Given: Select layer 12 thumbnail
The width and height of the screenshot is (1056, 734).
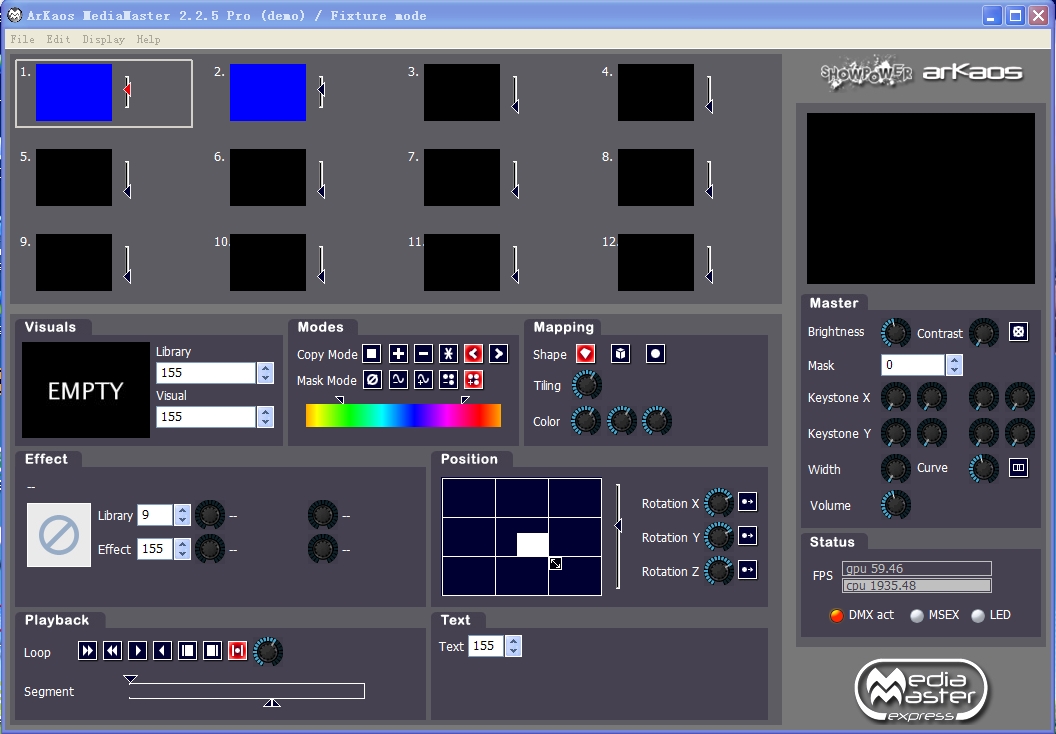Looking at the screenshot, I should 656,262.
